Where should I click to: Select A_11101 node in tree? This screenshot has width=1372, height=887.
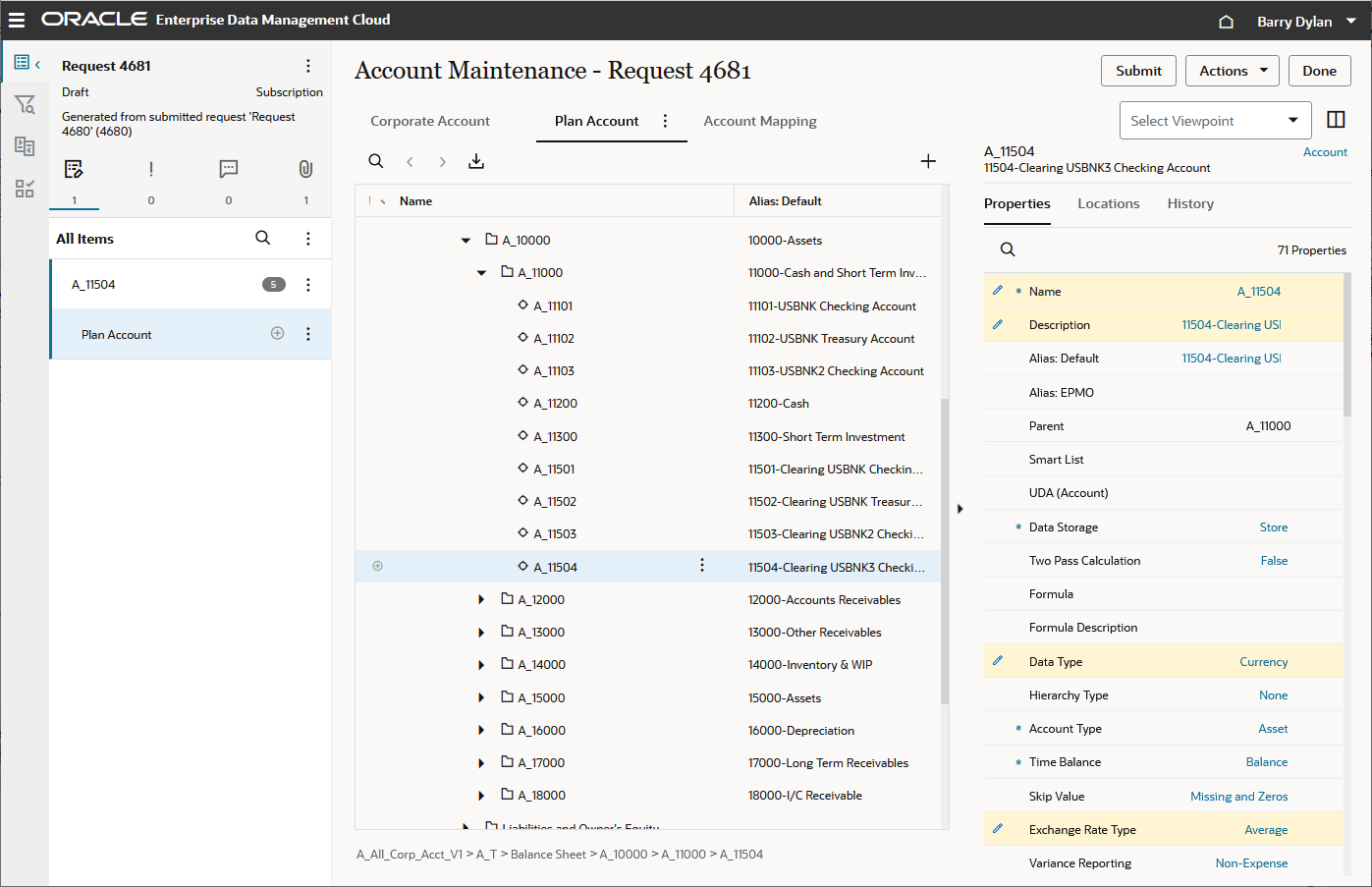553,306
